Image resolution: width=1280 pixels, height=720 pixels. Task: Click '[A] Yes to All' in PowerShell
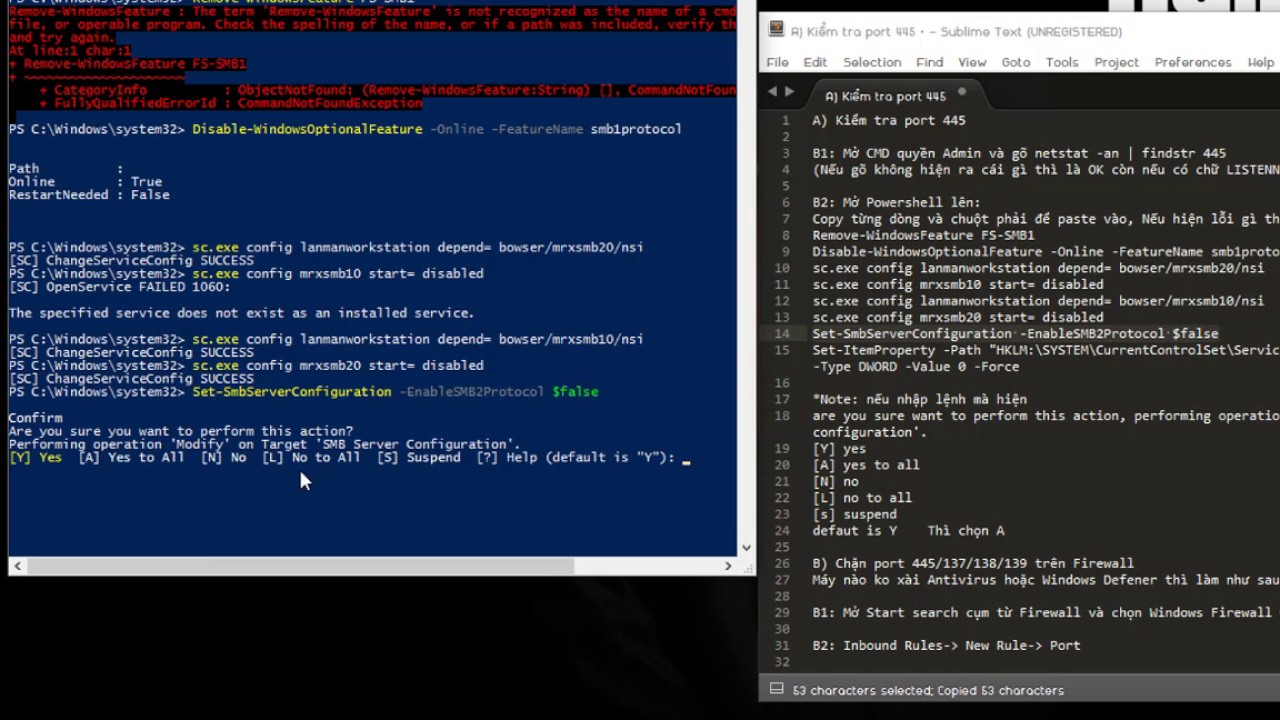pos(131,457)
